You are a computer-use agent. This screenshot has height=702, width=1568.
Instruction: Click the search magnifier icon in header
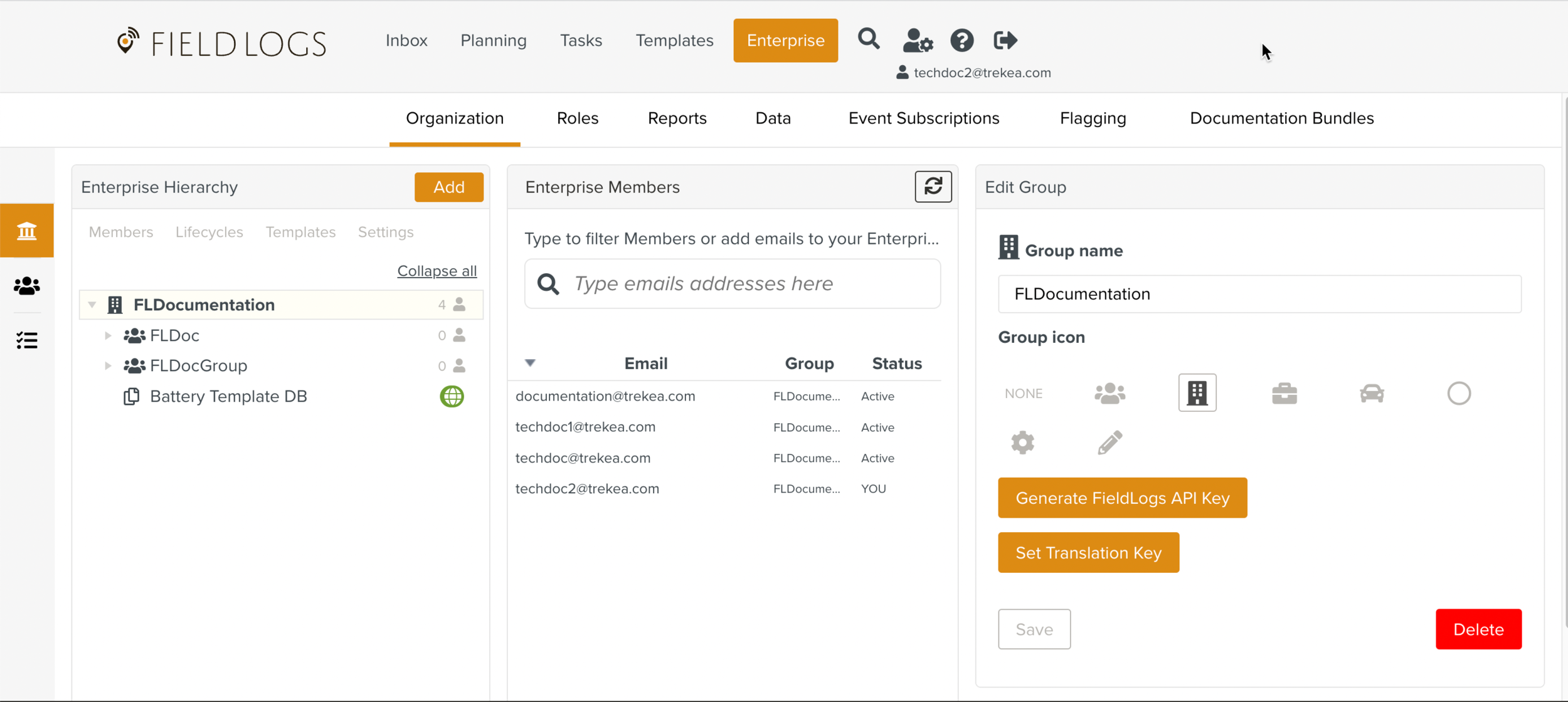[x=868, y=39]
